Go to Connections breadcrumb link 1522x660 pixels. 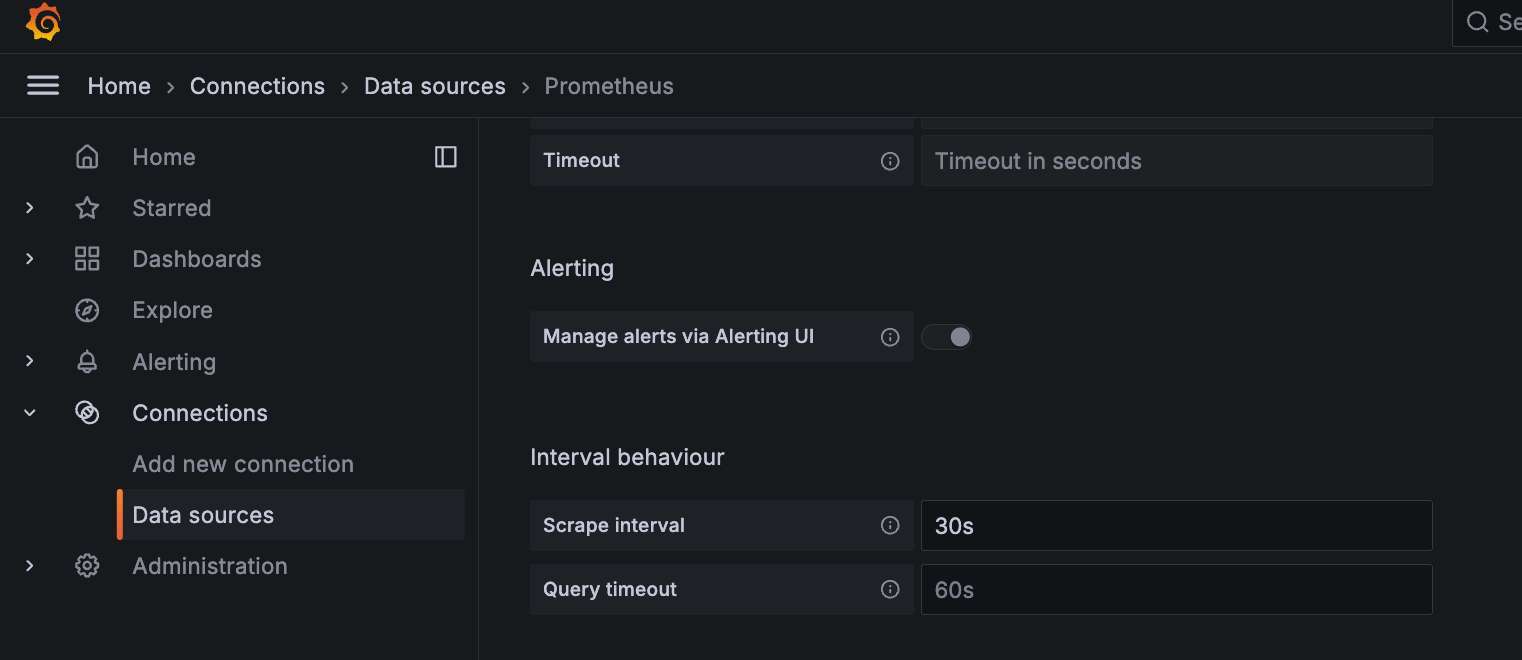point(257,86)
